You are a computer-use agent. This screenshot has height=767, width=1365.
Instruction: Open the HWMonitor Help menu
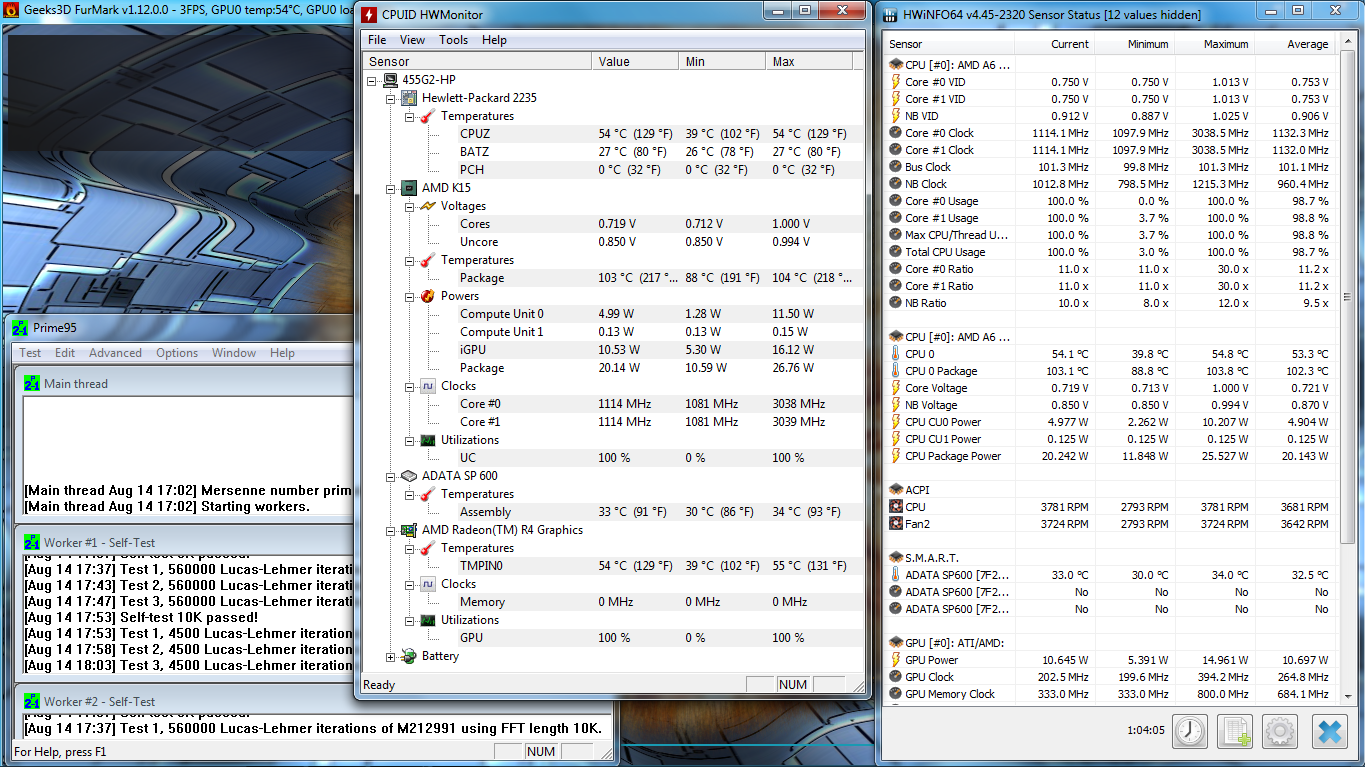point(494,40)
